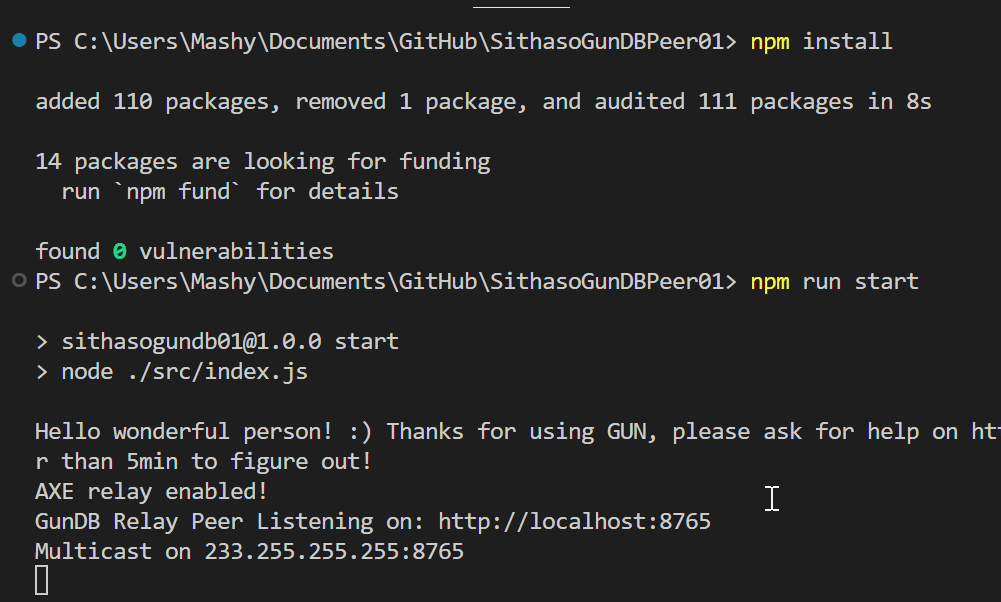Click the empty terminal cursor block

[x=41, y=580]
